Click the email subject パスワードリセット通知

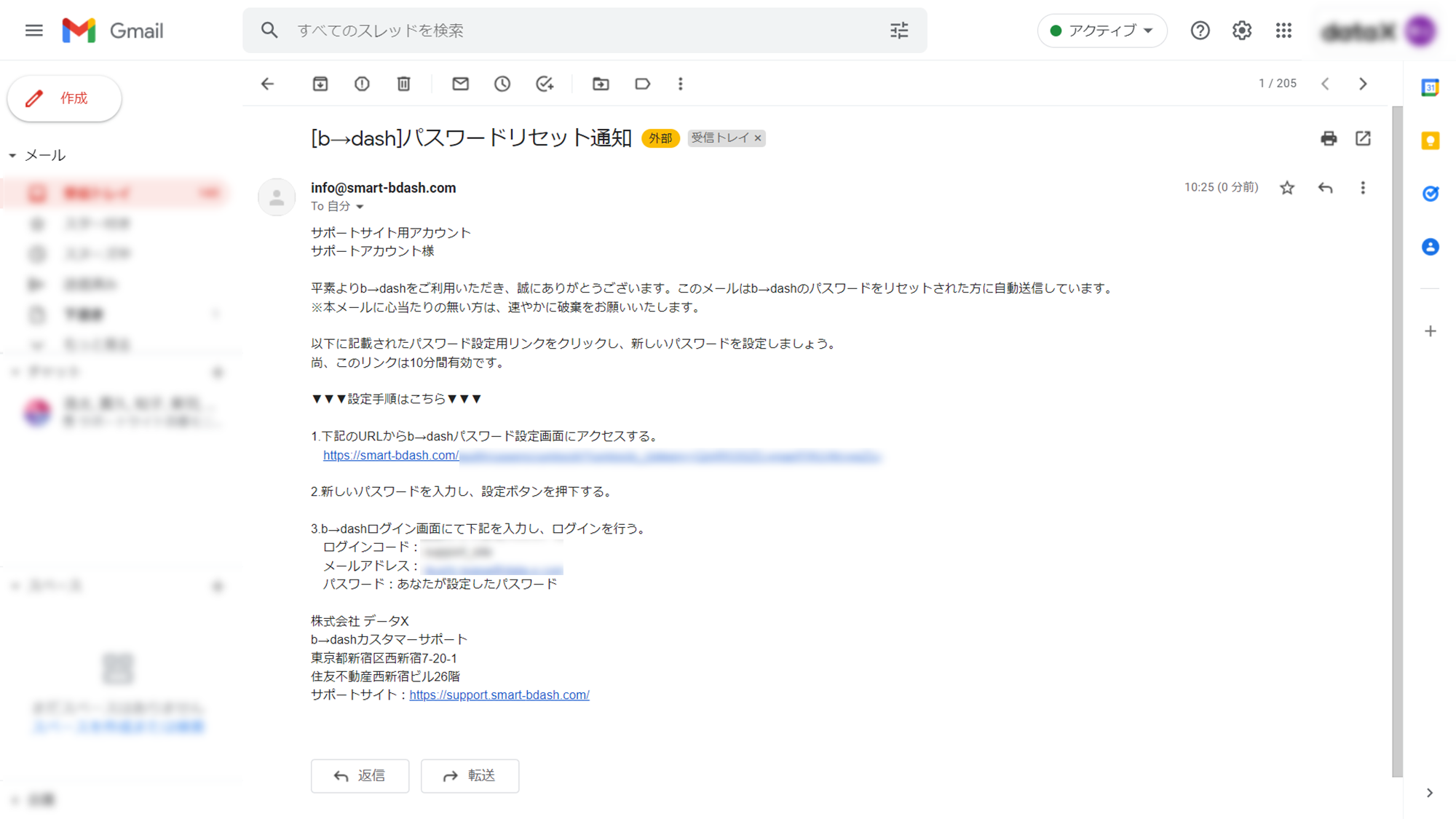click(x=471, y=138)
